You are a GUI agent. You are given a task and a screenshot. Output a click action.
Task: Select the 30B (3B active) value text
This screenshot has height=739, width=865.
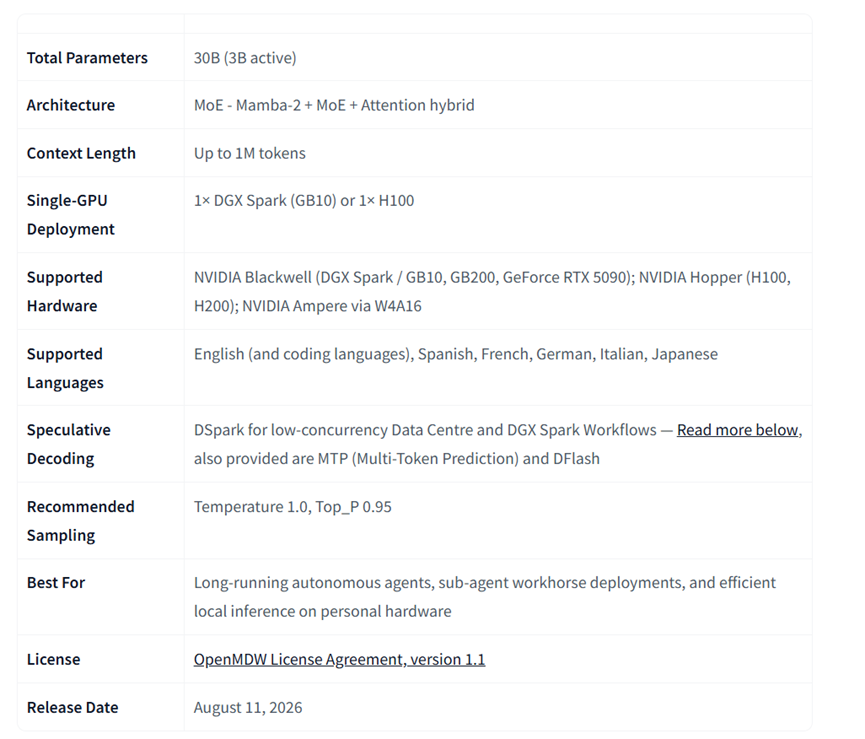245,58
